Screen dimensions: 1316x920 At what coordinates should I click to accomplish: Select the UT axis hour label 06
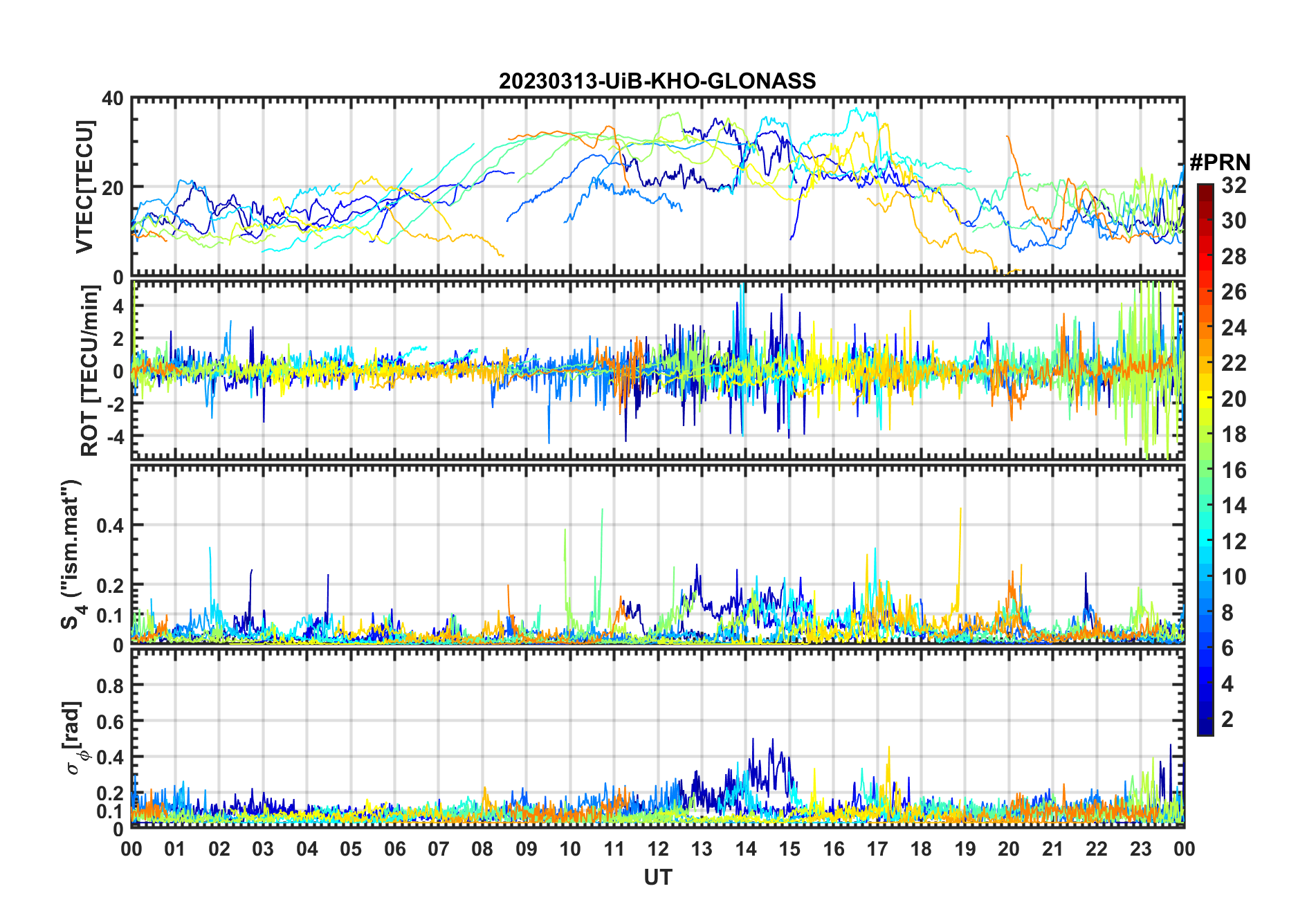[395, 849]
